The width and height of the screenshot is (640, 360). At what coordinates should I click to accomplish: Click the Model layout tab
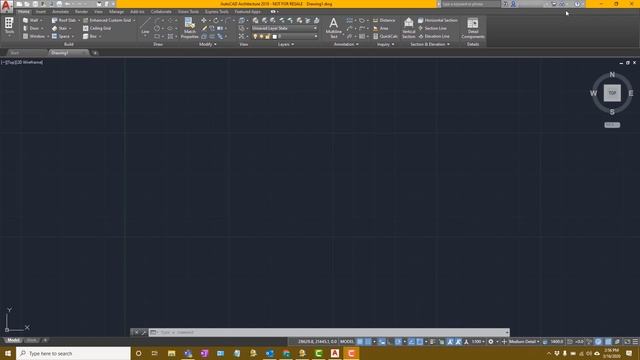13,340
